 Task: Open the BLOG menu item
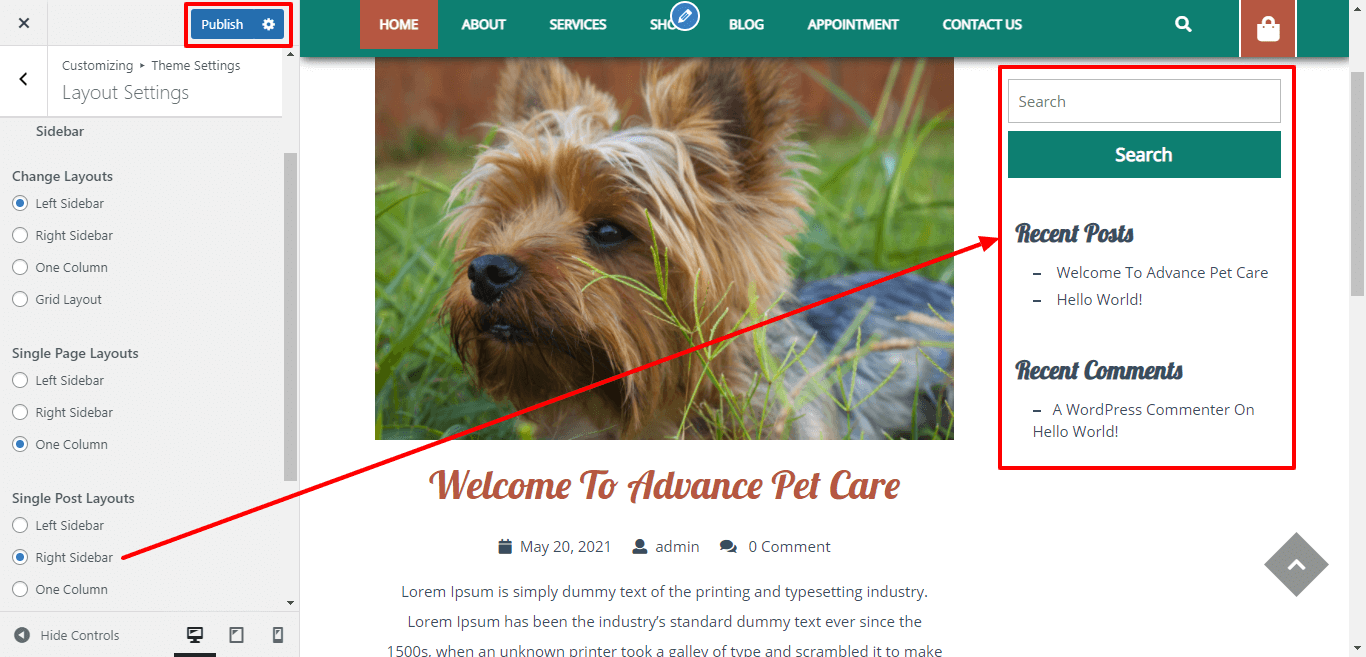click(746, 24)
